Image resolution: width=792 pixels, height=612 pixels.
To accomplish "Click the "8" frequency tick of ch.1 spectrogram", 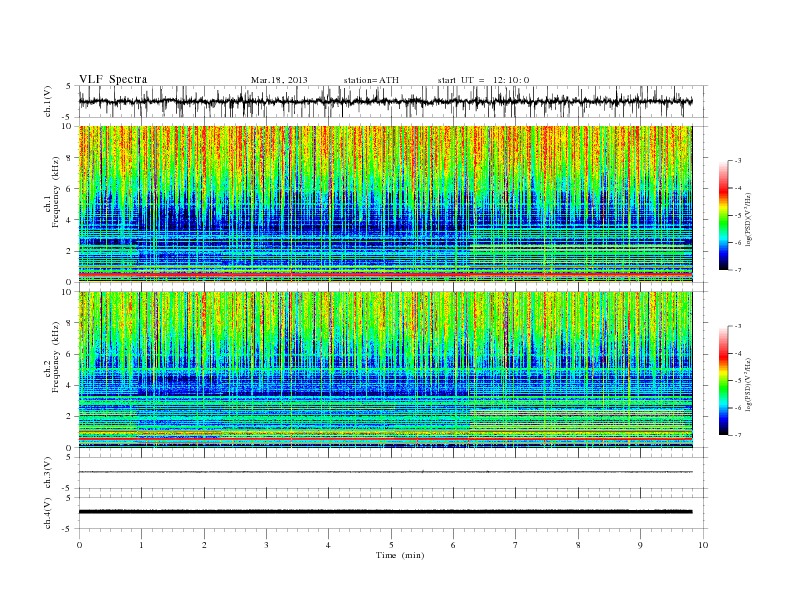I will [x=69, y=158].
